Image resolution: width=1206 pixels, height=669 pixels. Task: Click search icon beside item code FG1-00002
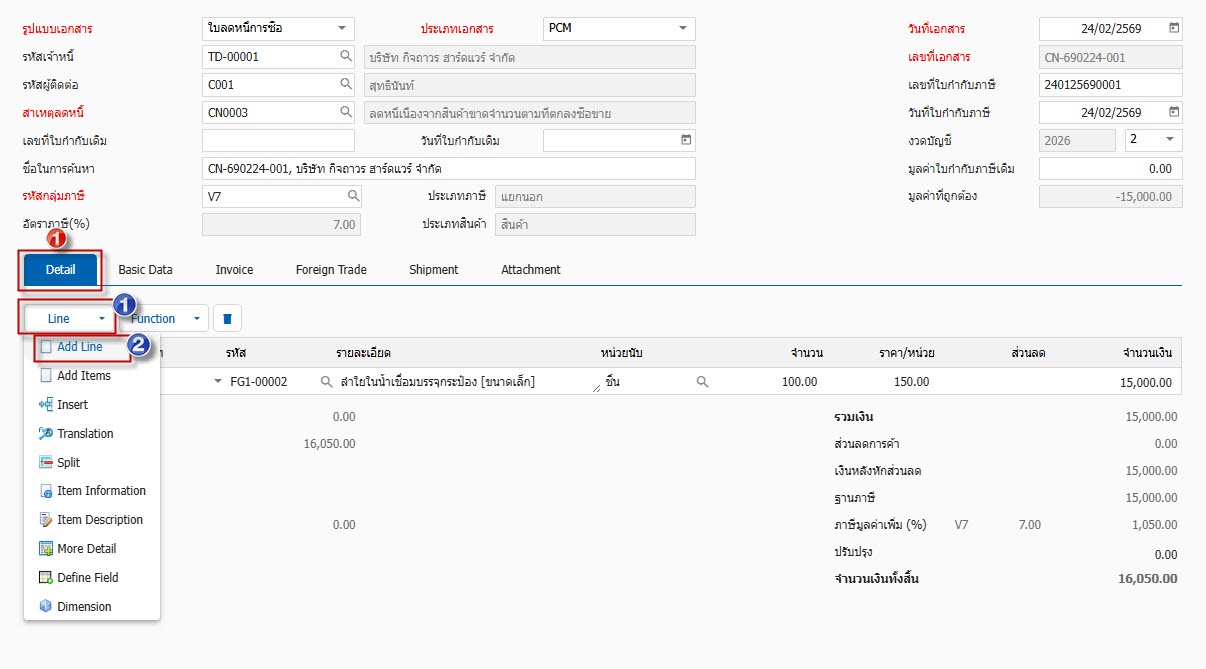click(326, 382)
